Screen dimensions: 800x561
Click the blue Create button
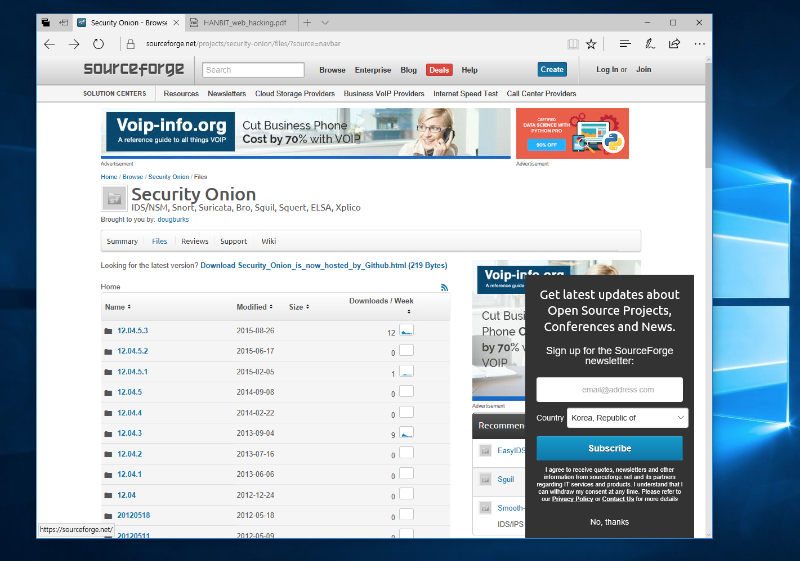[552, 69]
